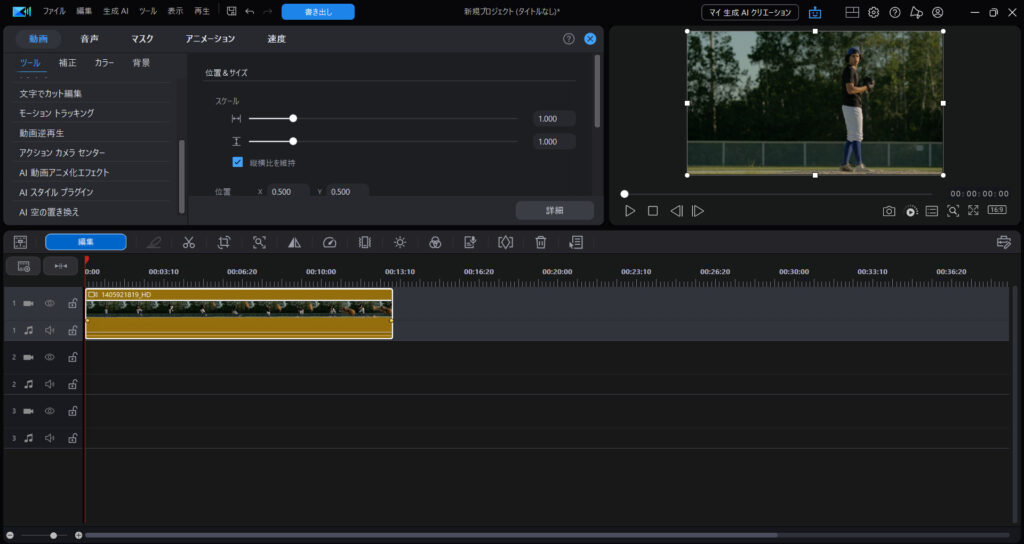Click the lighting adjustment sun icon
Screen dimensions: 1024x544
pyautogui.click(x=400, y=242)
